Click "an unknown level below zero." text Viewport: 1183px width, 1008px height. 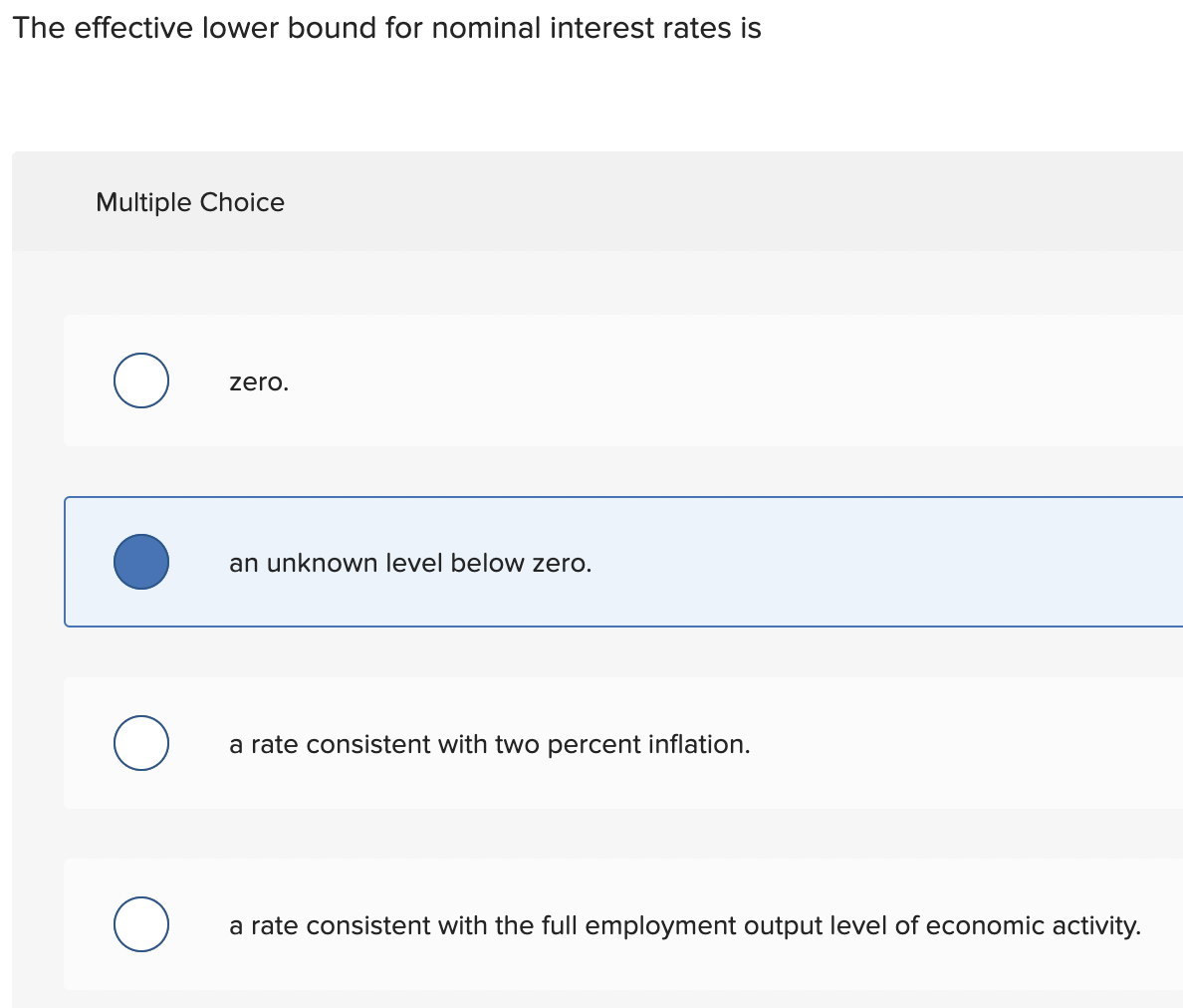point(410,563)
